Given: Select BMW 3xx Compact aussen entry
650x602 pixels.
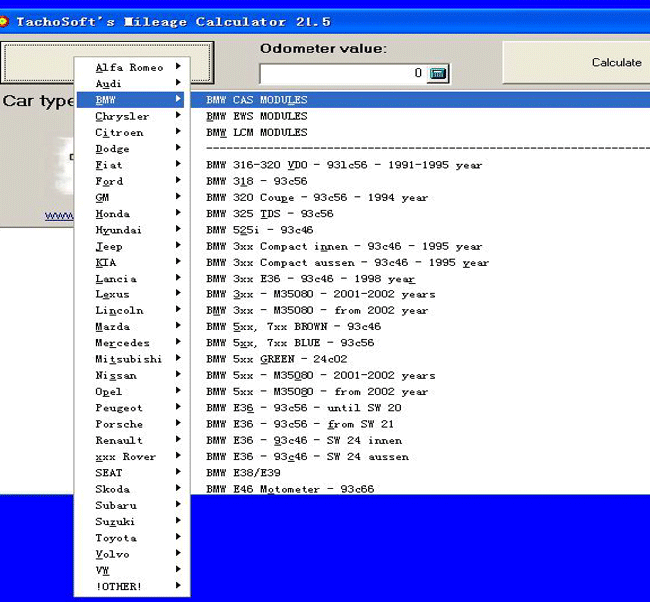Looking at the screenshot, I should [420, 262].
